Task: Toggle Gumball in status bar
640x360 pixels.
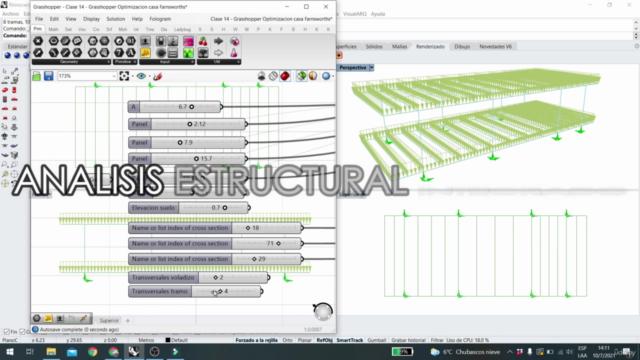Action: pos(376,340)
